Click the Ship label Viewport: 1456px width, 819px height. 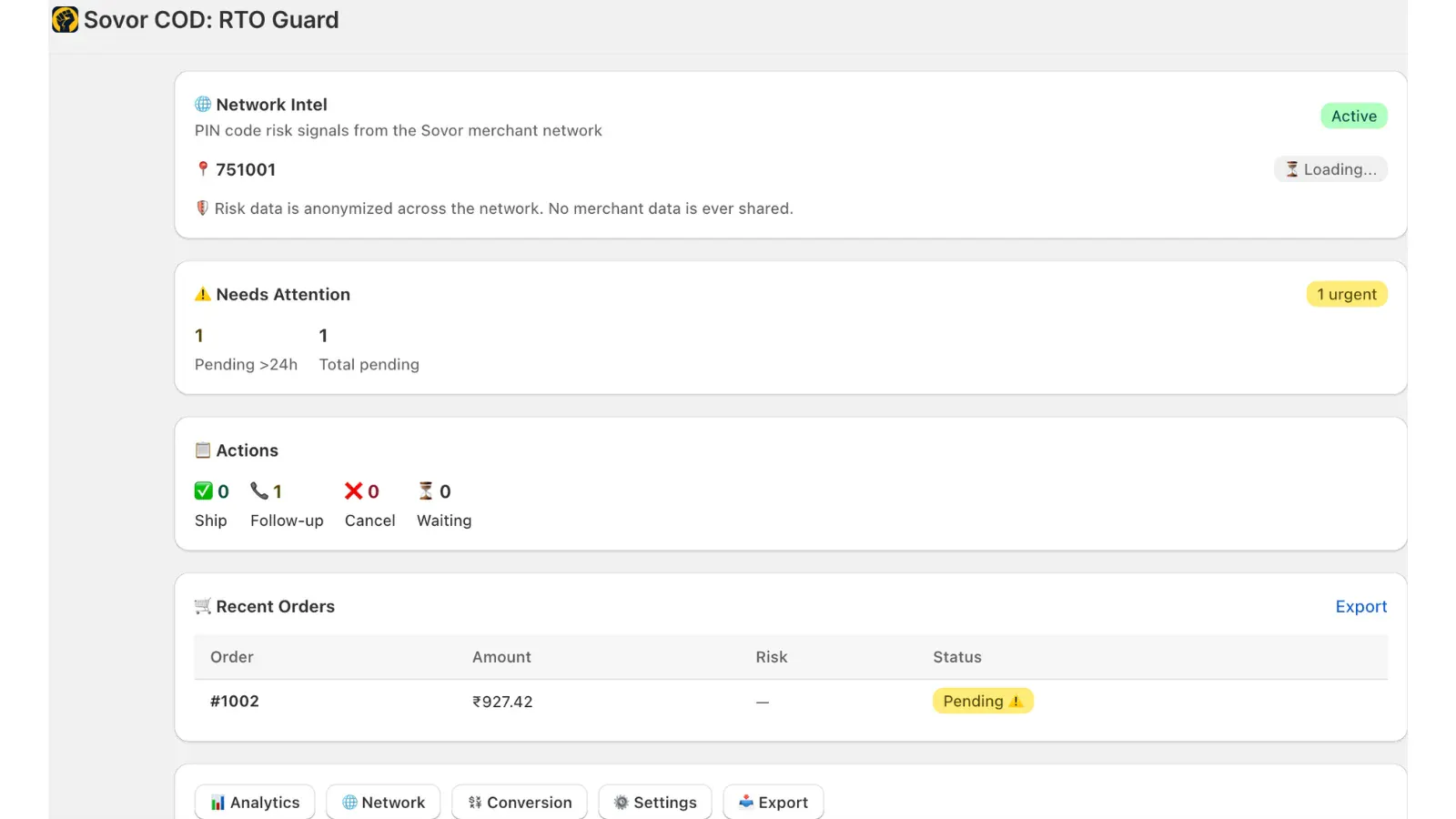point(211,521)
